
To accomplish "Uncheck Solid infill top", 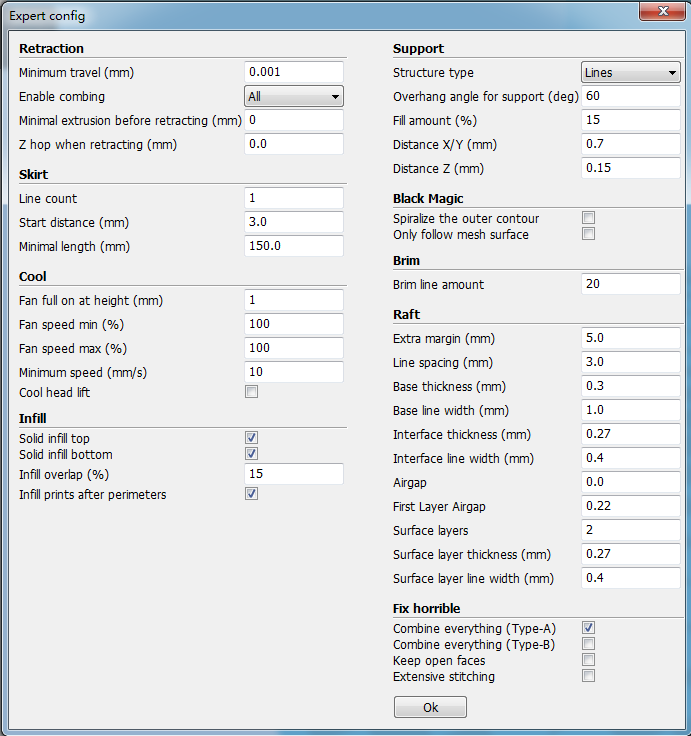I will click(252, 438).
